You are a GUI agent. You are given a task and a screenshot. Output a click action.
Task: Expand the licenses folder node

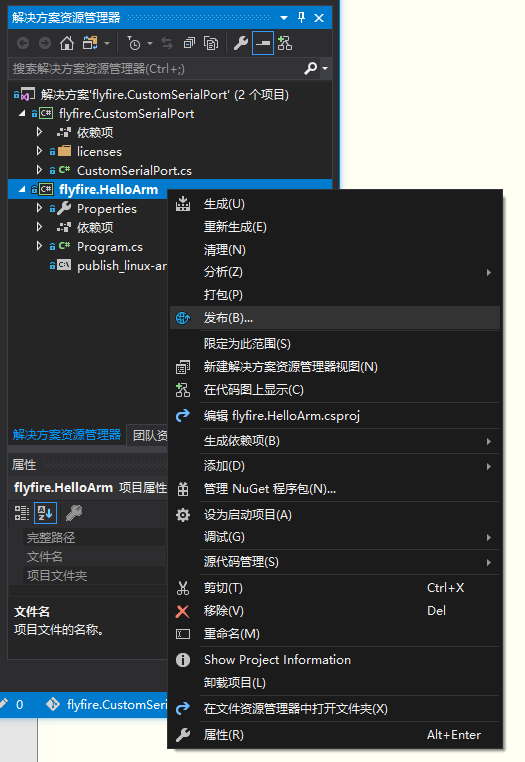pos(39,151)
